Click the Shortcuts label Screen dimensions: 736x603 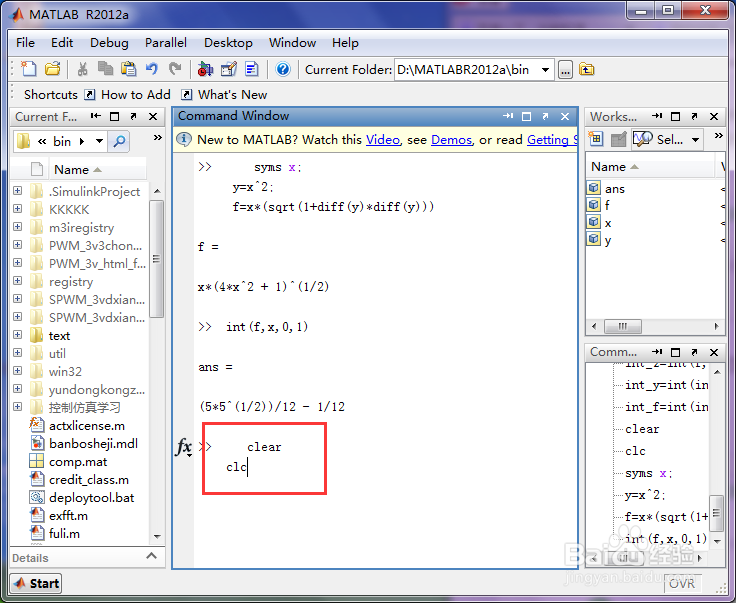point(51,94)
